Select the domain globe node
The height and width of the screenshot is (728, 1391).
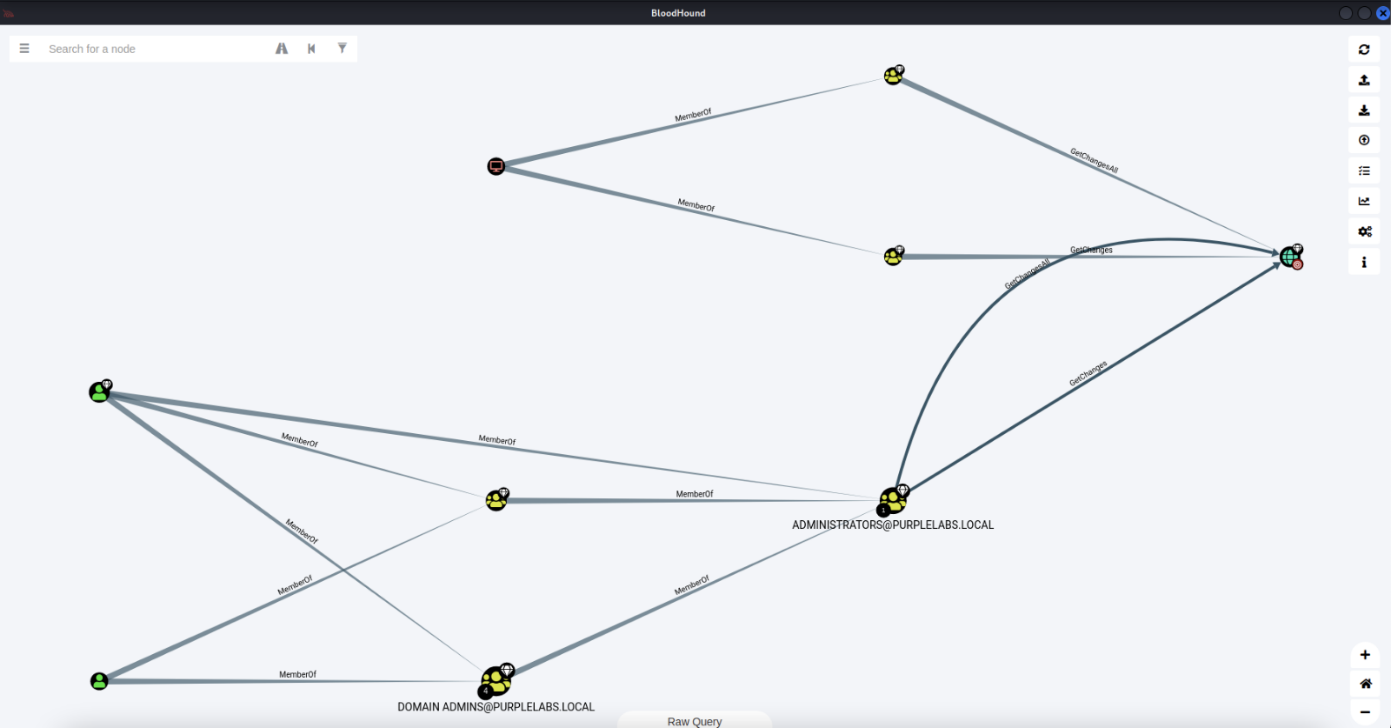[1291, 256]
